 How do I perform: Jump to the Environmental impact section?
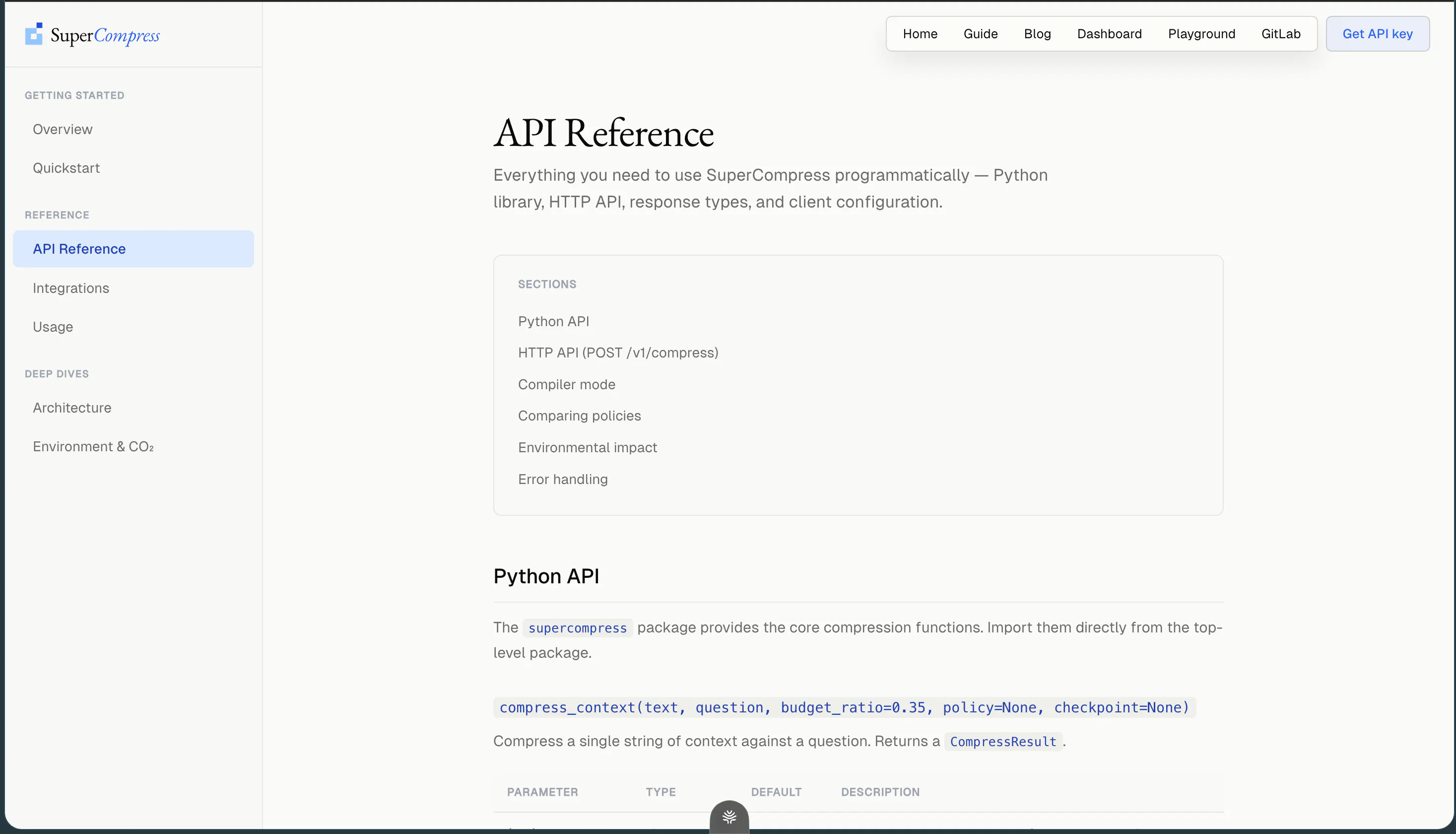coord(588,447)
